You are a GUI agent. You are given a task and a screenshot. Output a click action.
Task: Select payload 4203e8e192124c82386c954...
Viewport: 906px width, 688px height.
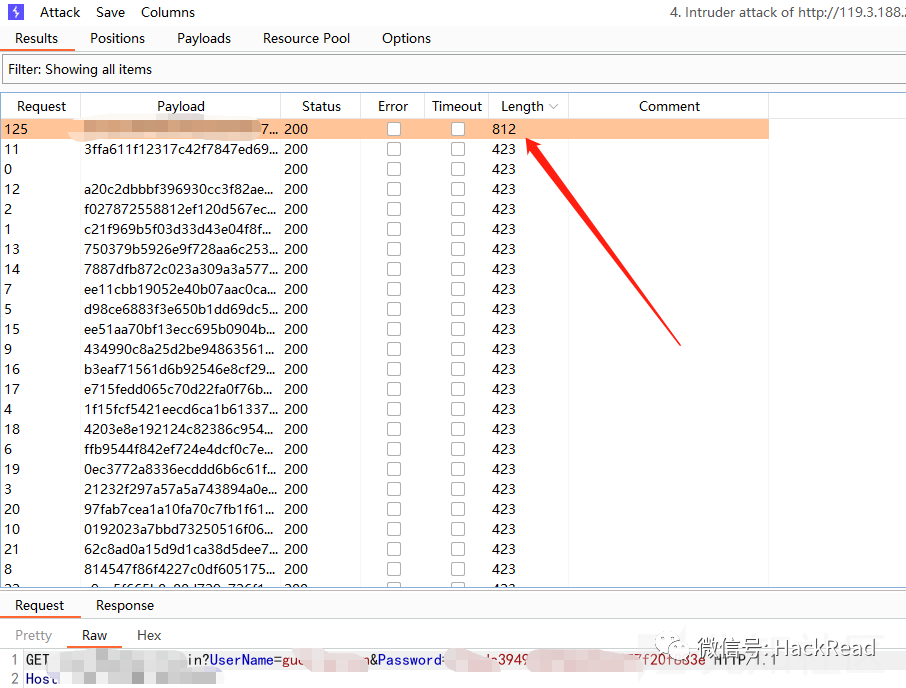point(180,429)
